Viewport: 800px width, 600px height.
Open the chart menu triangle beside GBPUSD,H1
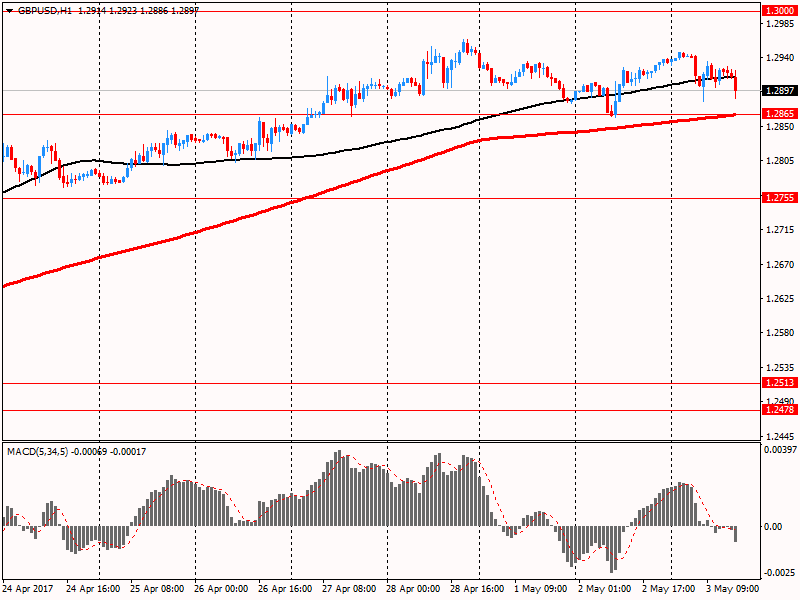coord(9,11)
